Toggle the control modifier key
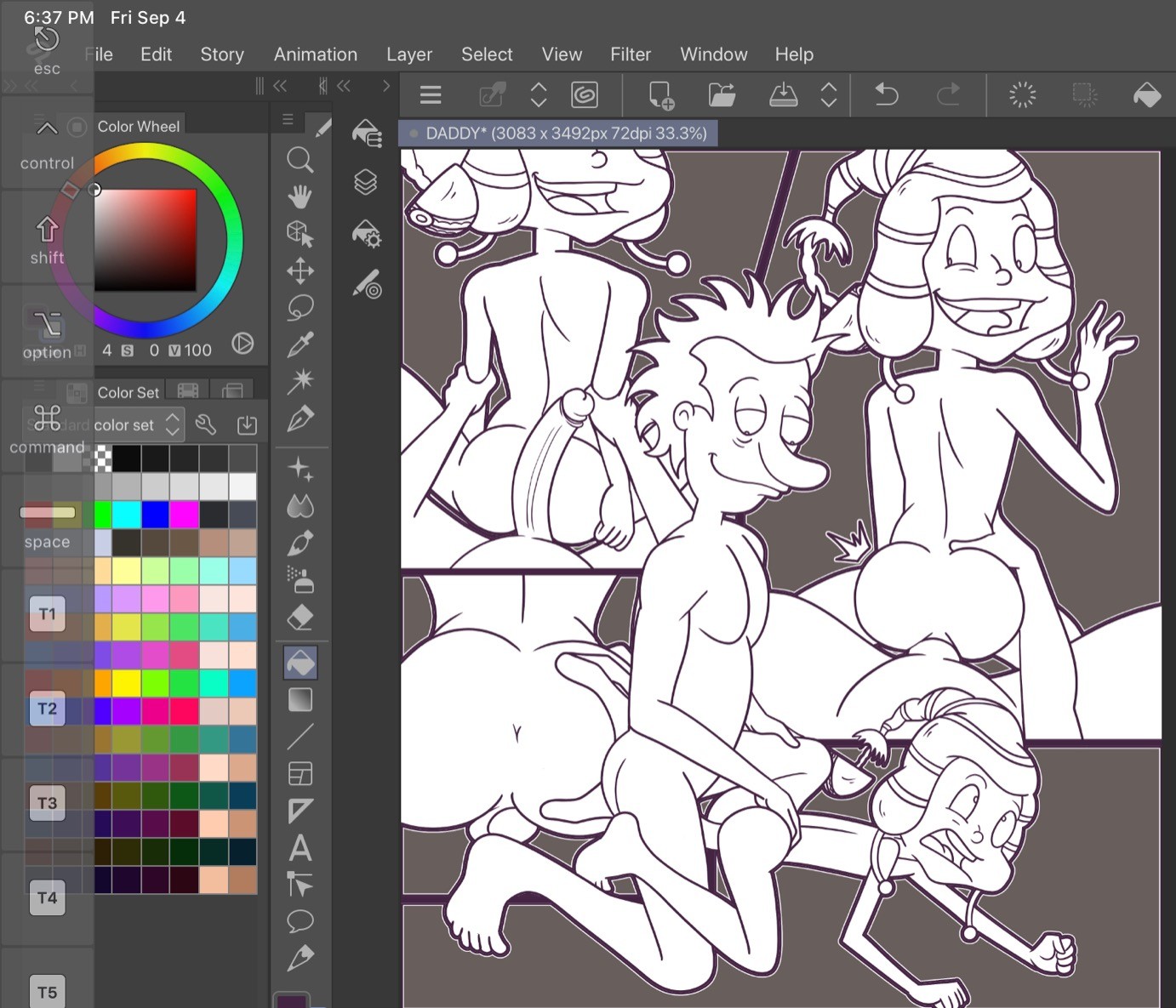This screenshot has width=1176, height=1008. point(47,145)
